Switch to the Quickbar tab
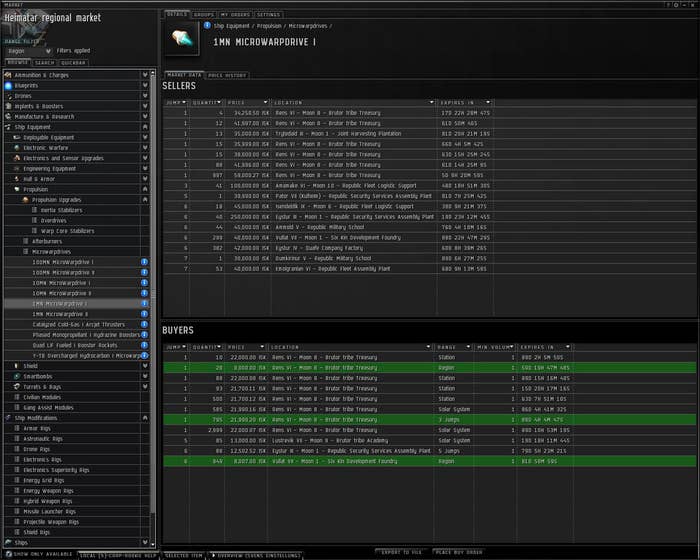The width and height of the screenshot is (700, 560). pyautogui.click(x=73, y=63)
